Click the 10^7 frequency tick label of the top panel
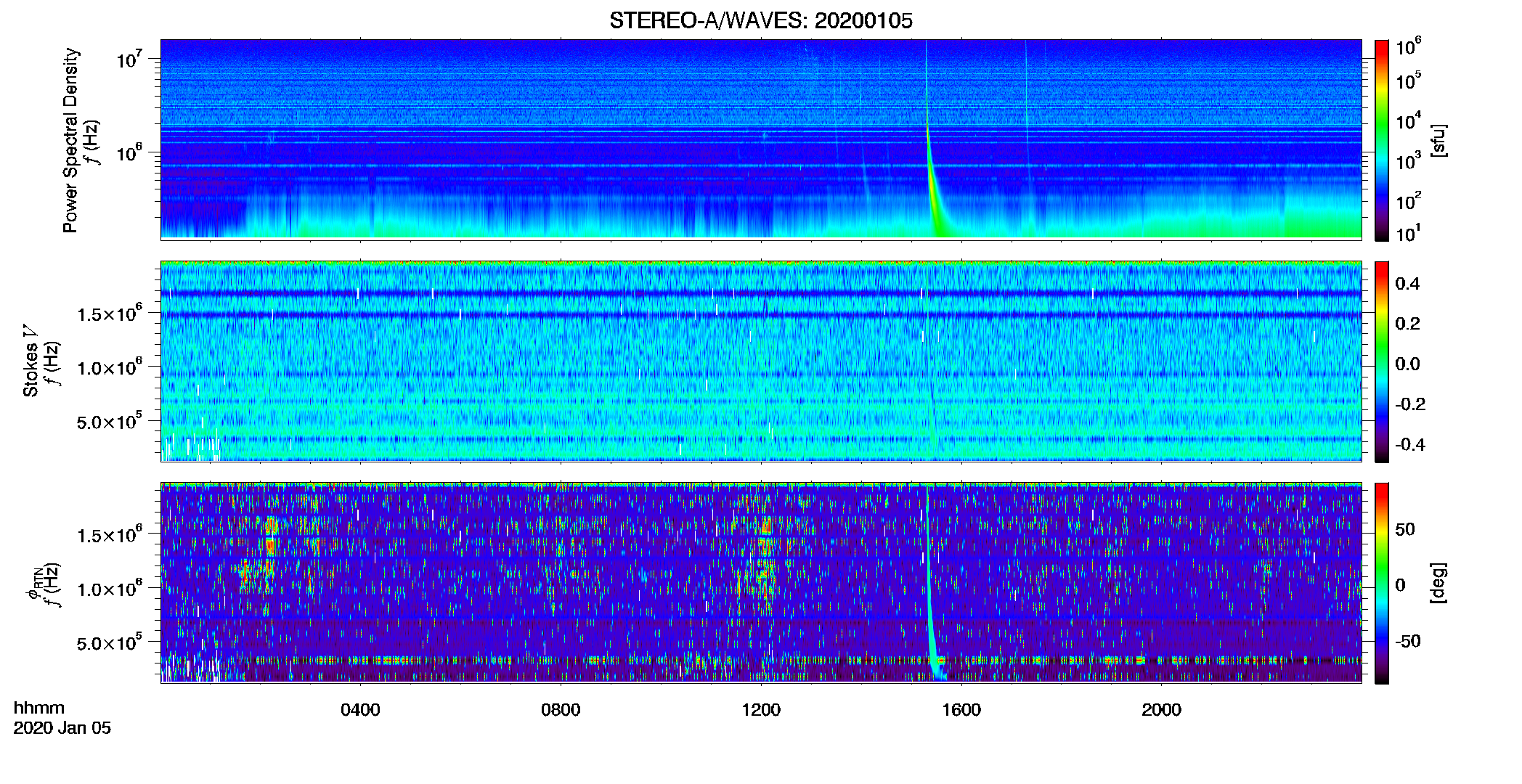The height and width of the screenshot is (784, 1522). 129,60
